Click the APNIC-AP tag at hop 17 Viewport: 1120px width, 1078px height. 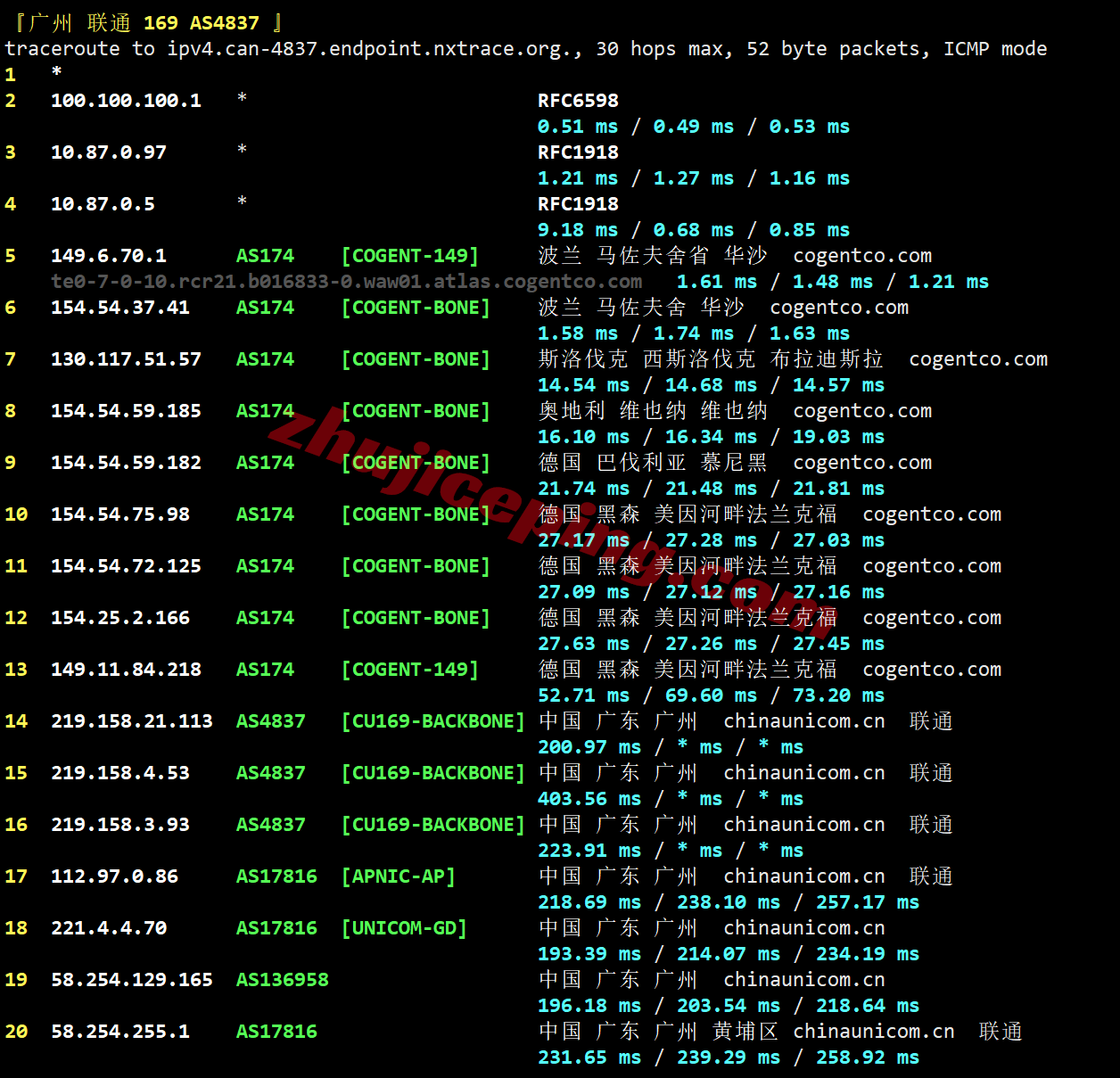(398, 876)
